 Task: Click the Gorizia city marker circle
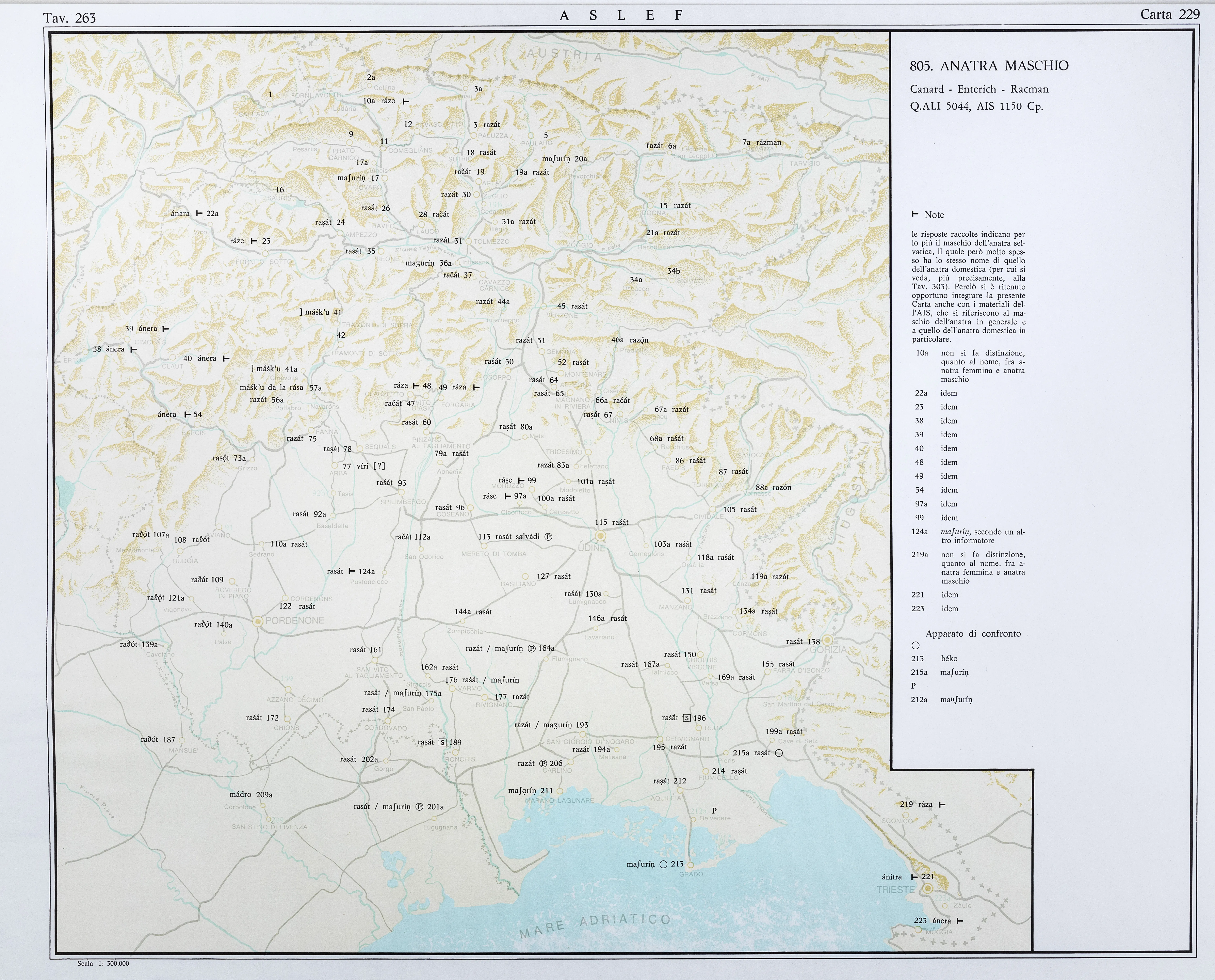827,640
